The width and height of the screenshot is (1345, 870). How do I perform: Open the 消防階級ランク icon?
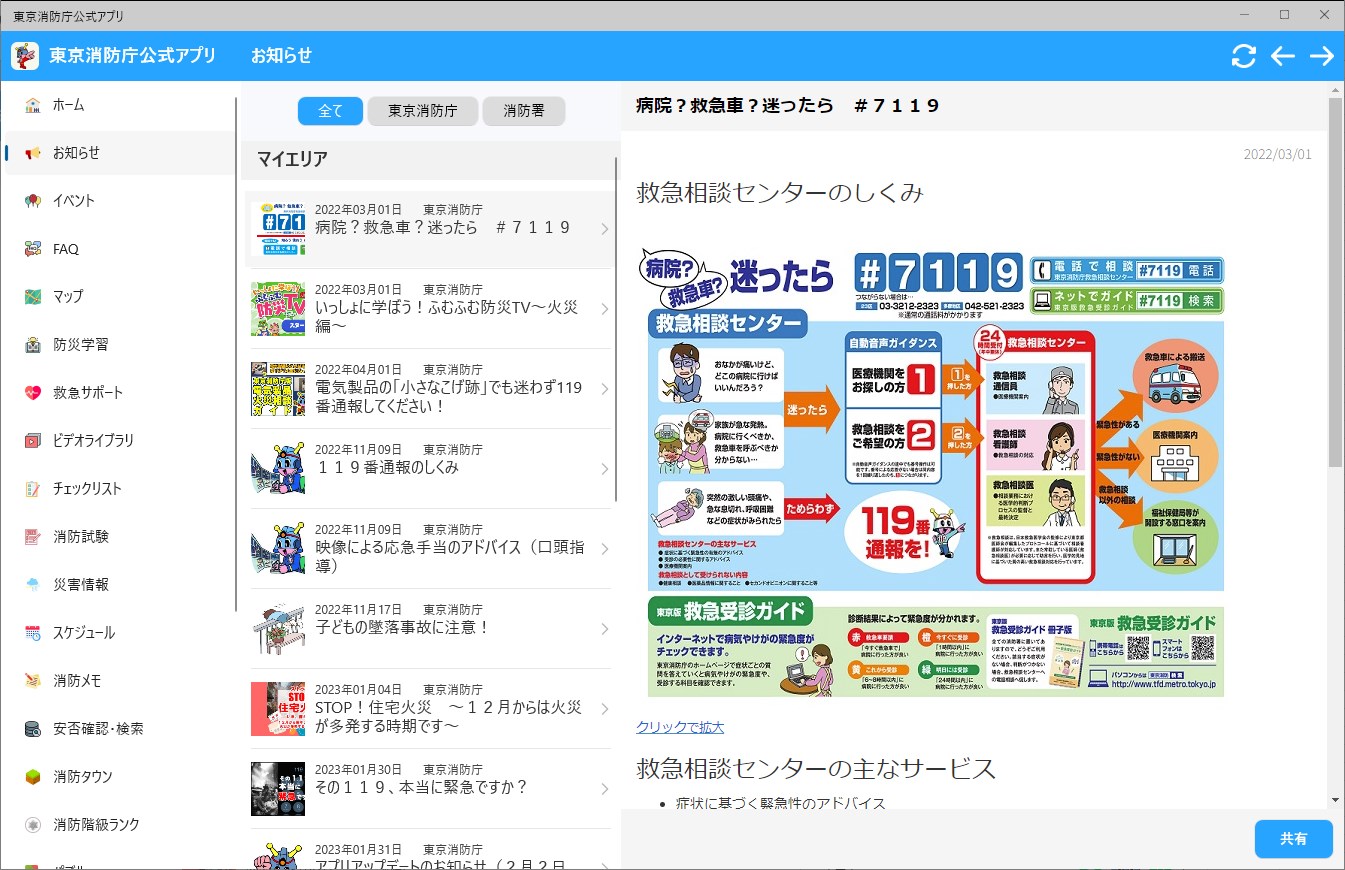tap(33, 825)
